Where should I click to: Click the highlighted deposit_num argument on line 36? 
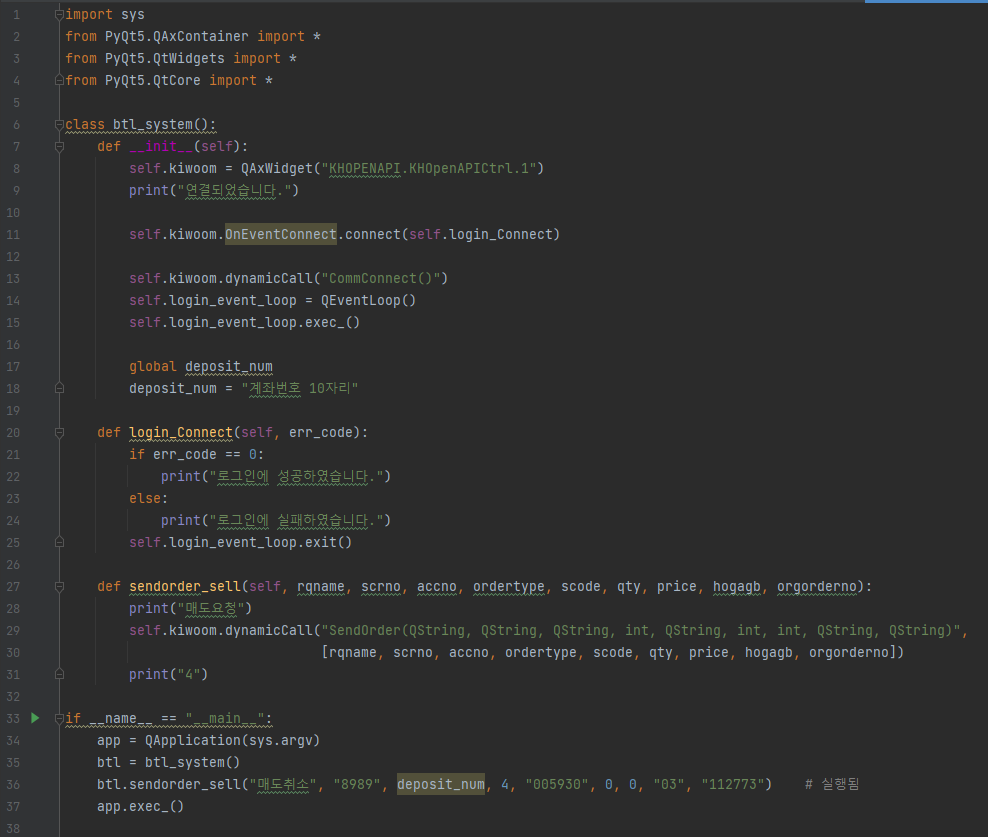coord(441,784)
